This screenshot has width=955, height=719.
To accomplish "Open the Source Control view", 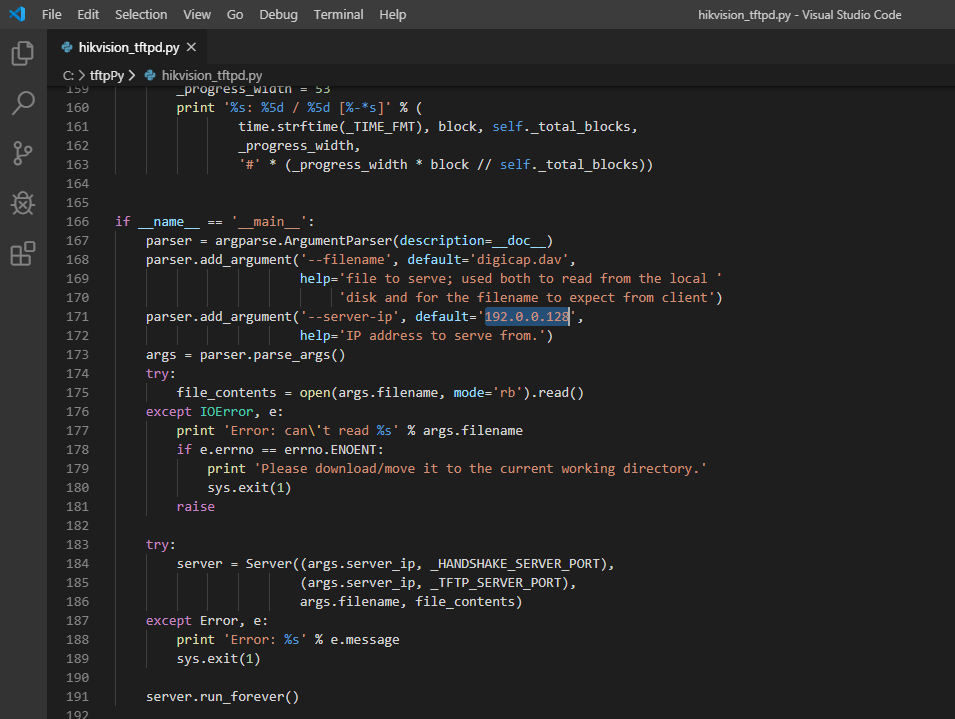I will pyautogui.click(x=22, y=153).
